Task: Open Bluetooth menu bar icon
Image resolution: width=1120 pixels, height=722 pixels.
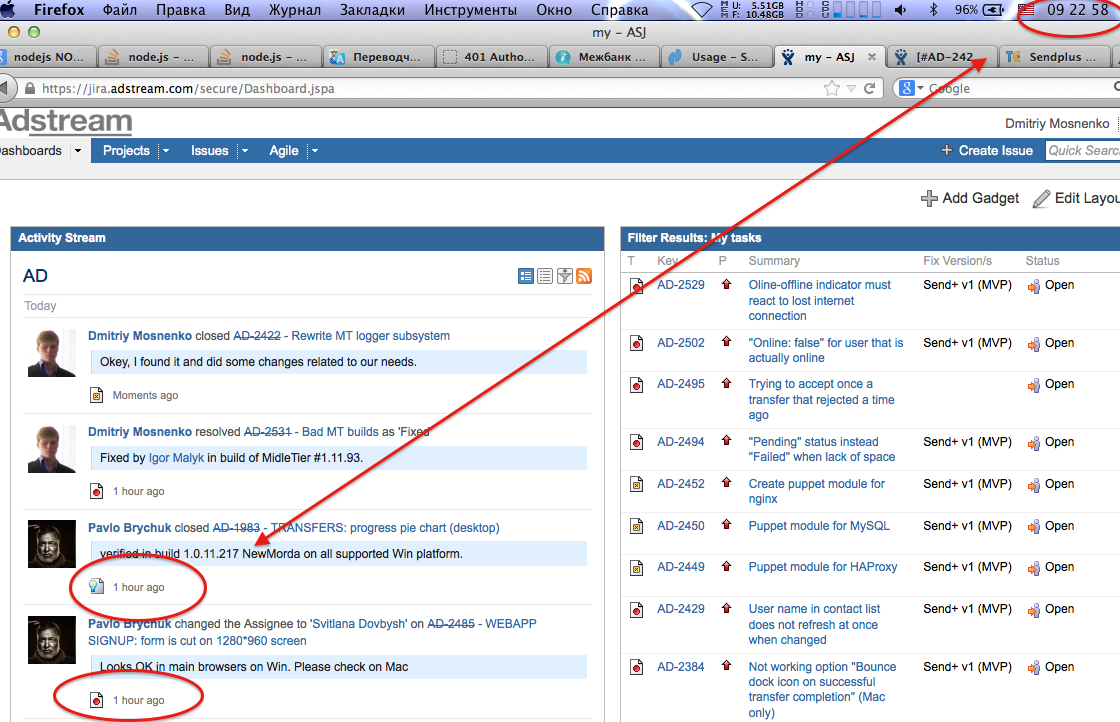Action: click(x=933, y=10)
